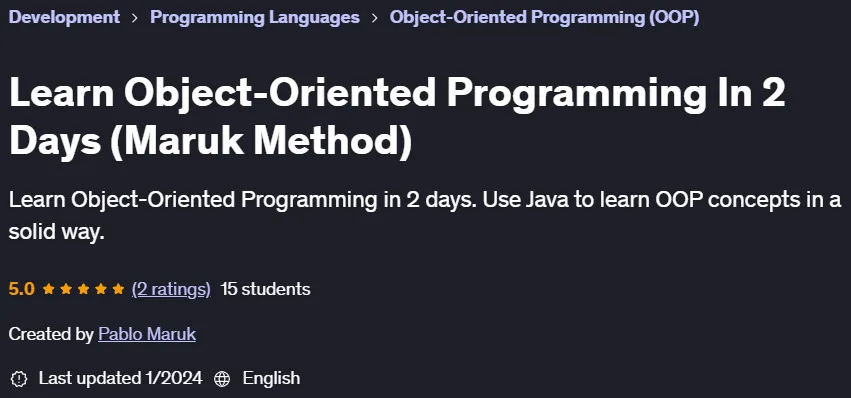Click the English language label
This screenshot has height=398, width=851.
click(271, 378)
